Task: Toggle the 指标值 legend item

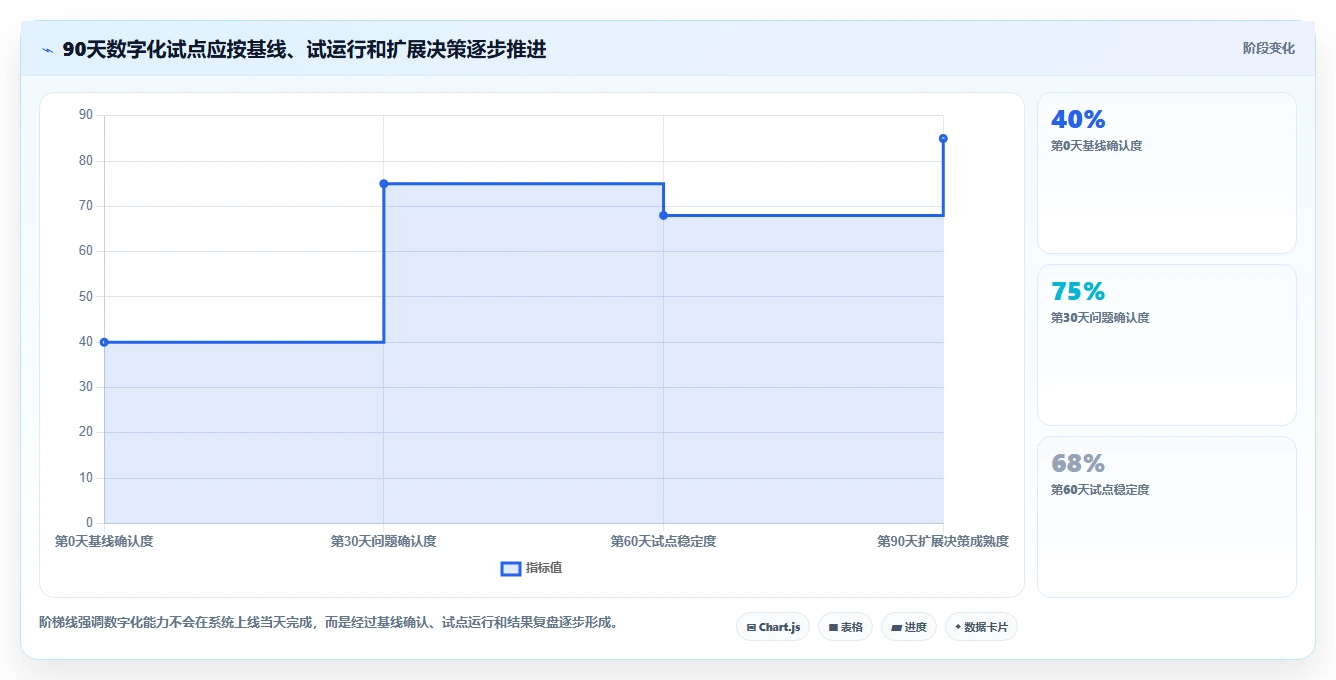Action: pyautogui.click(x=531, y=568)
